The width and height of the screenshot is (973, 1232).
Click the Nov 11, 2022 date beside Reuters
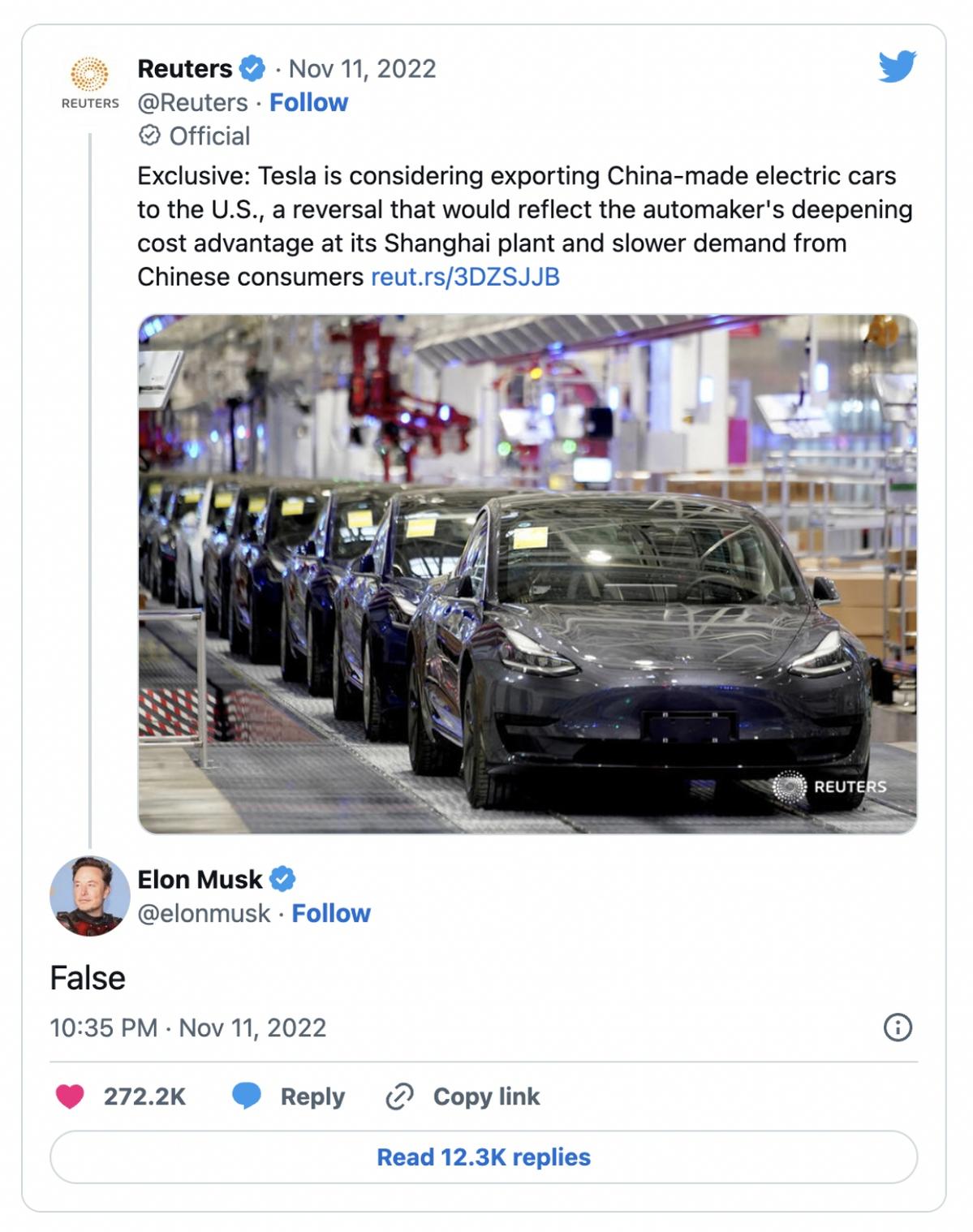[x=362, y=69]
